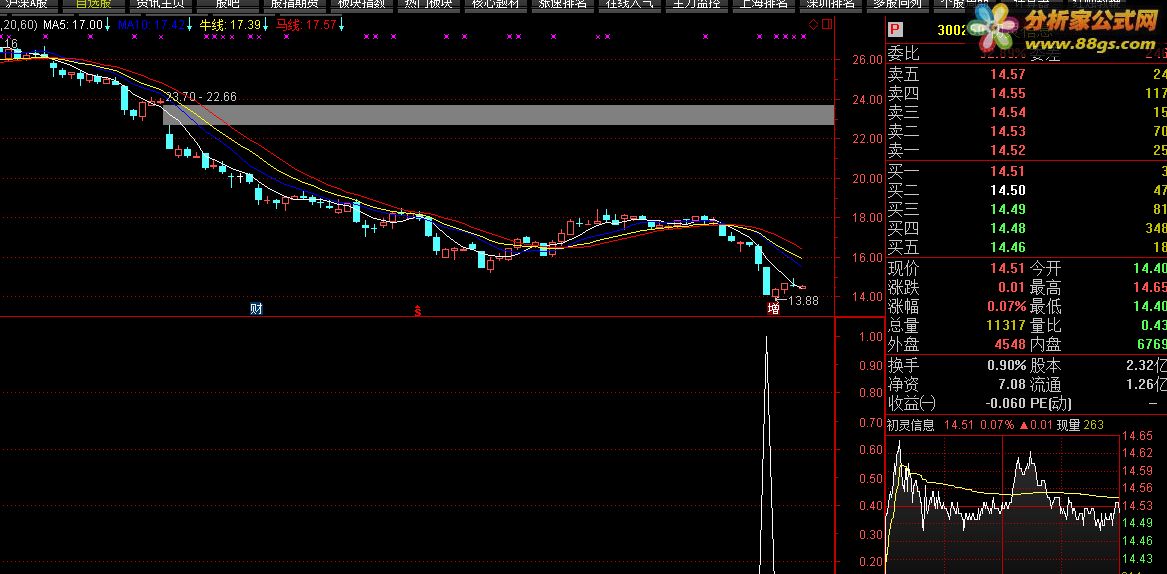Click the 23.70 - 22.66 gap label
The height and width of the screenshot is (574, 1167).
pyautogui.click(x=201, y=97)
